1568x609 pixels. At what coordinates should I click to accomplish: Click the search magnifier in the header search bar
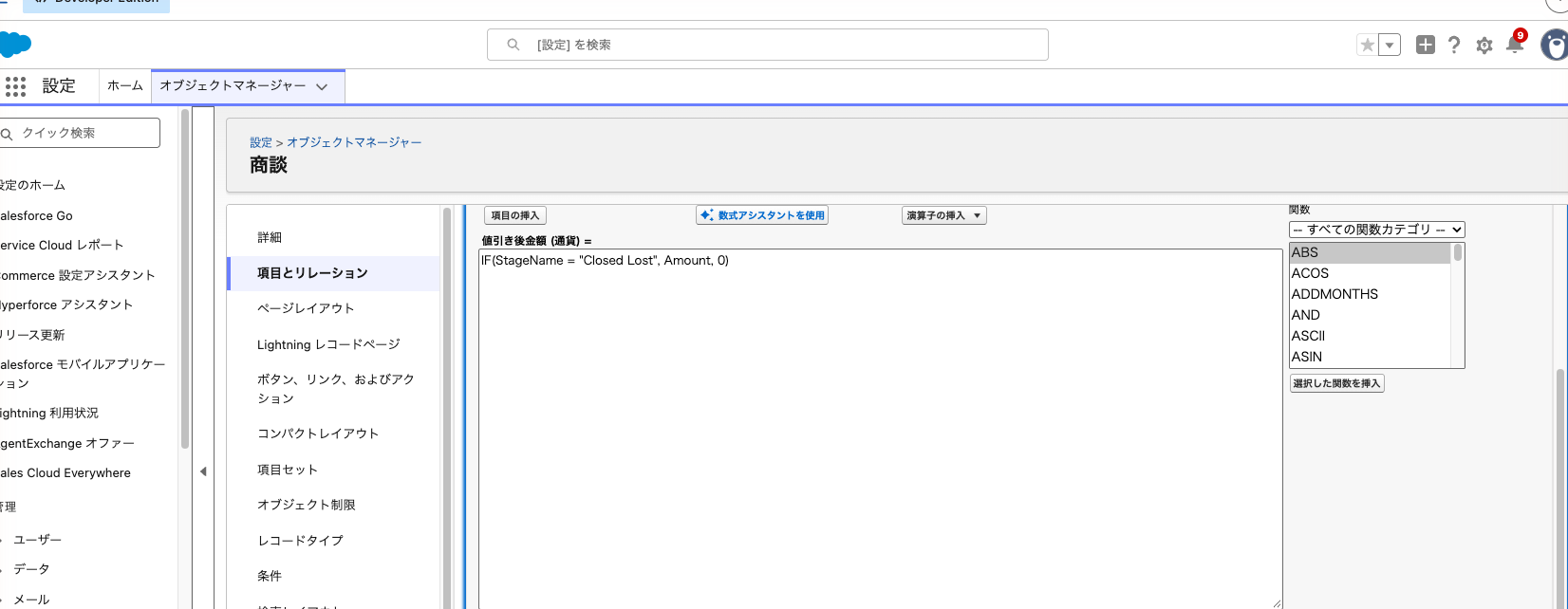513,45
